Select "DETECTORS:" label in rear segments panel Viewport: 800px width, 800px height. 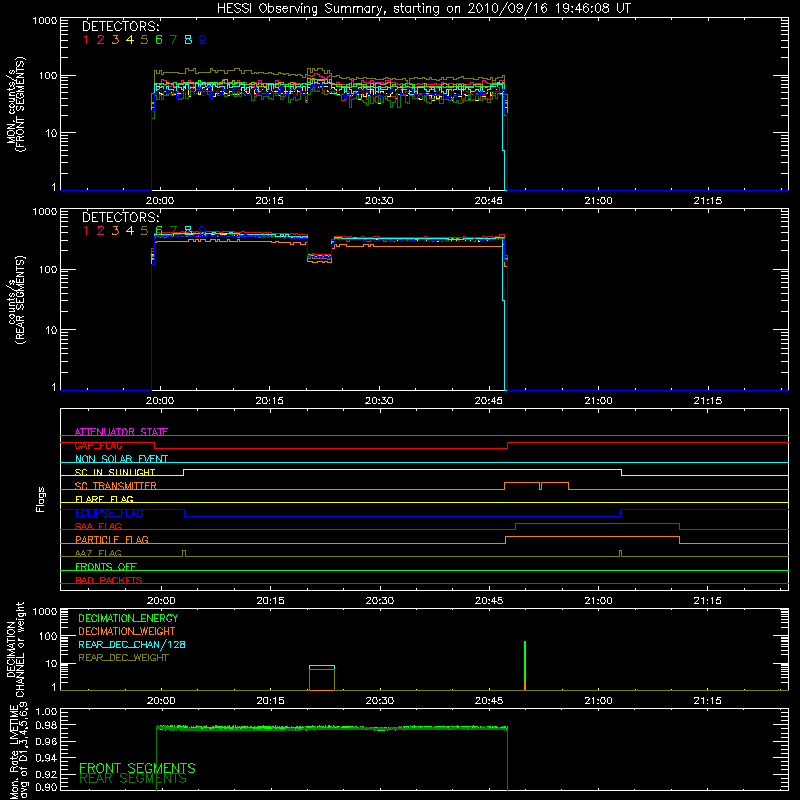coord(121,217)
